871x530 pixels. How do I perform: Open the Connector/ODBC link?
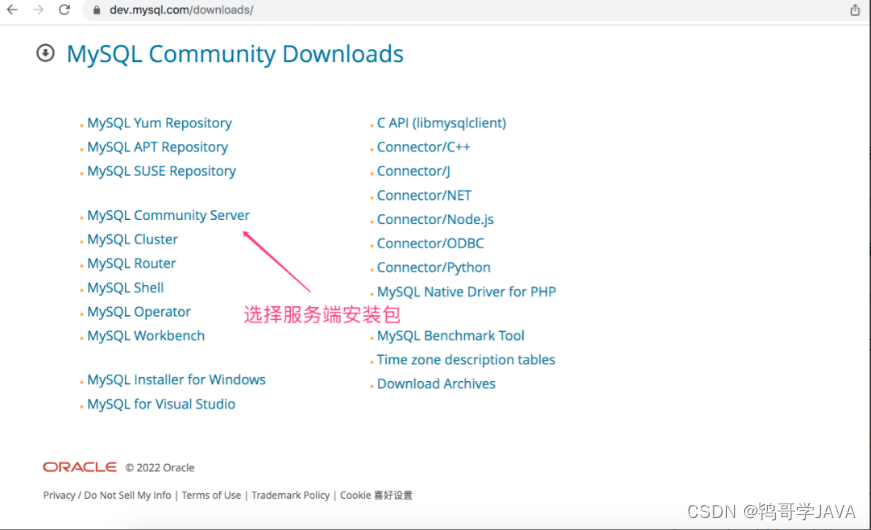(x=431, y=243)
